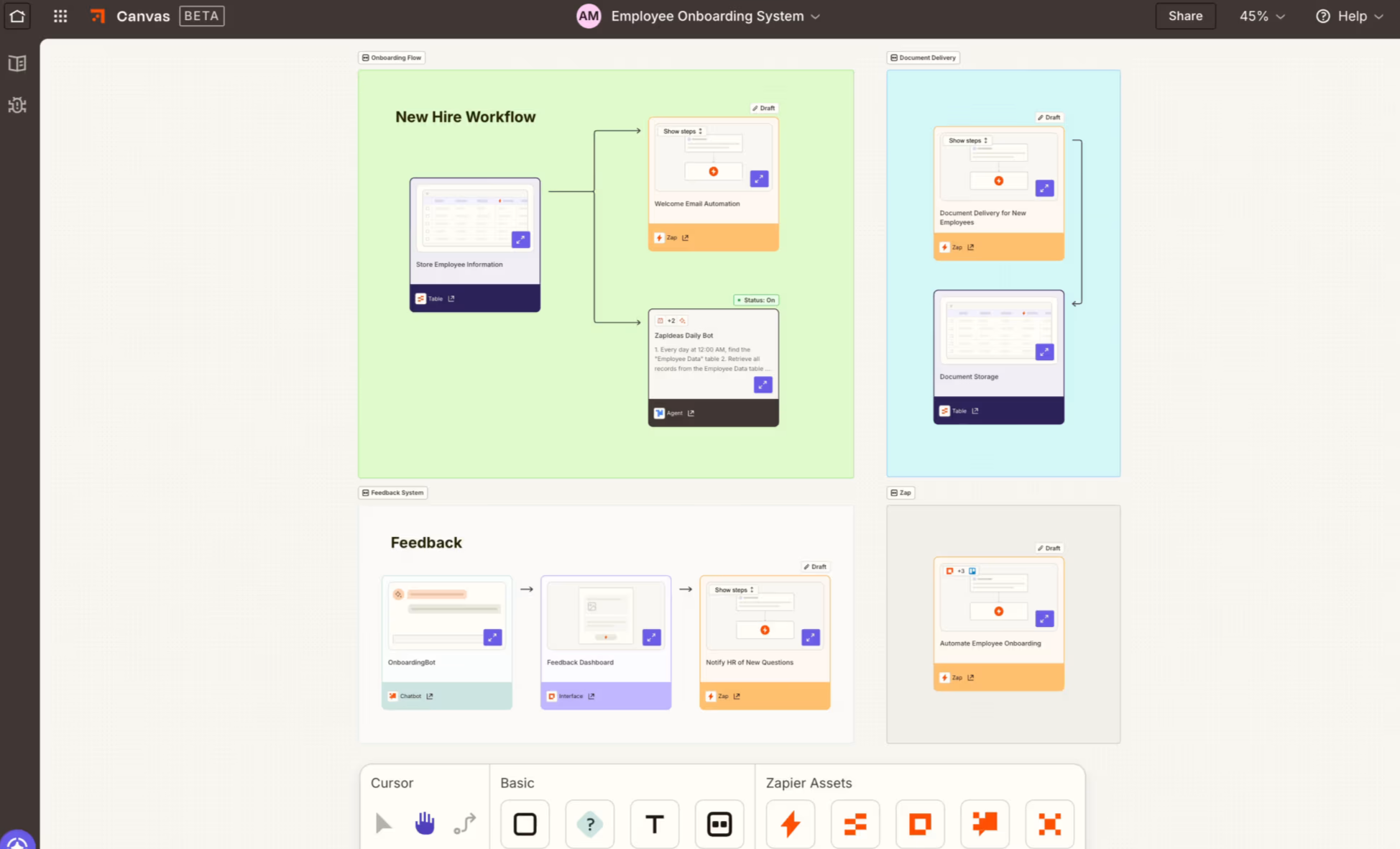This screenshot has height=849, width=1400.
Task: Open the debug panel in the left sidebar
Action: (17, 105)
